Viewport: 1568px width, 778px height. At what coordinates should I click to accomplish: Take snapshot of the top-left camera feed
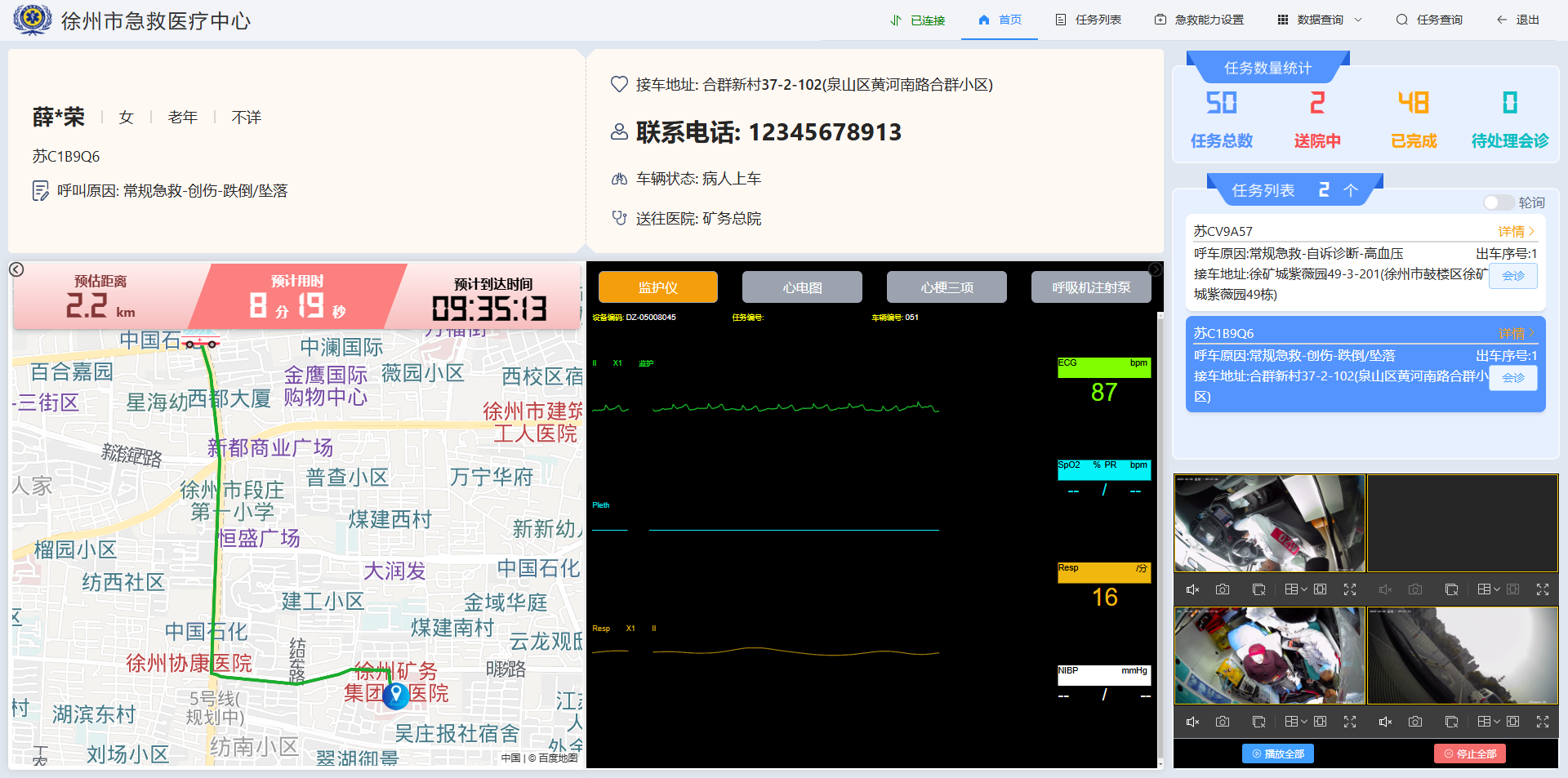[1223, 589]
